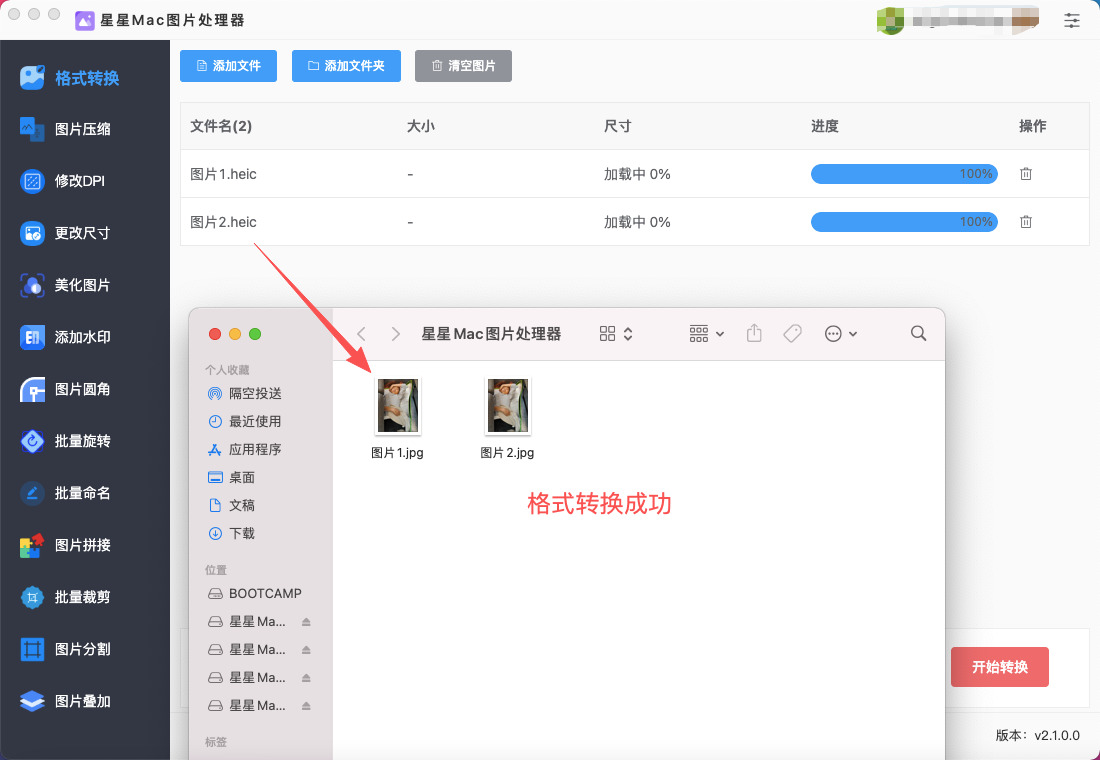1100x760 pixels.
Task: Select the 图片 2.jpg thumbnail in Finder
Action: click(x=508, y=406)
